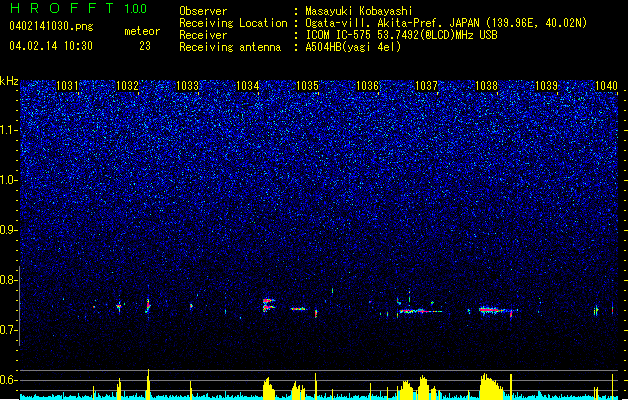Click the time marker 1035
The width and height of the screenshot is (629, 400).
click(x=307, y=86)
